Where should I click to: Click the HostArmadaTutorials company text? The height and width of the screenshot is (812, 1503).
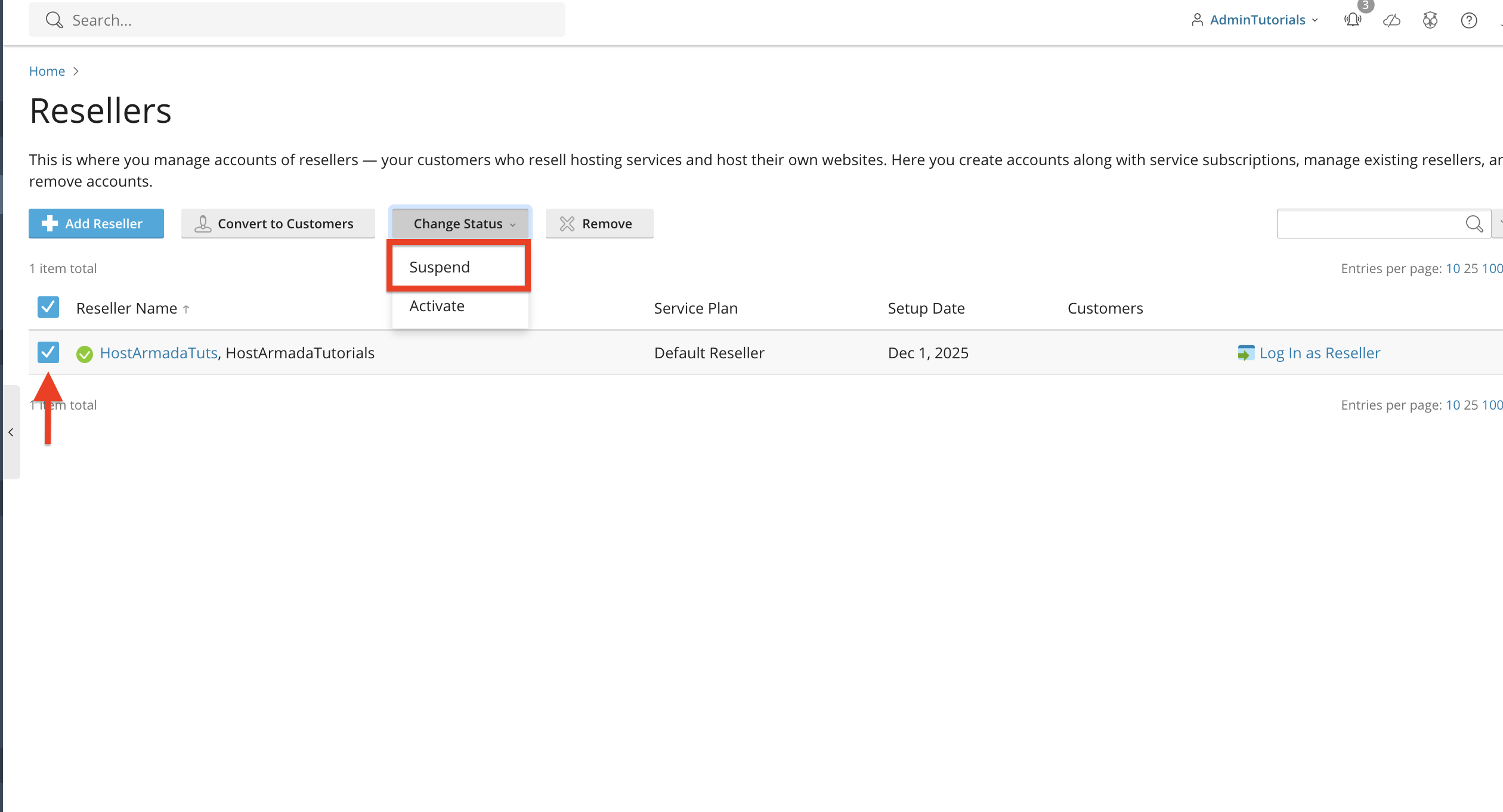coord(300,353)
